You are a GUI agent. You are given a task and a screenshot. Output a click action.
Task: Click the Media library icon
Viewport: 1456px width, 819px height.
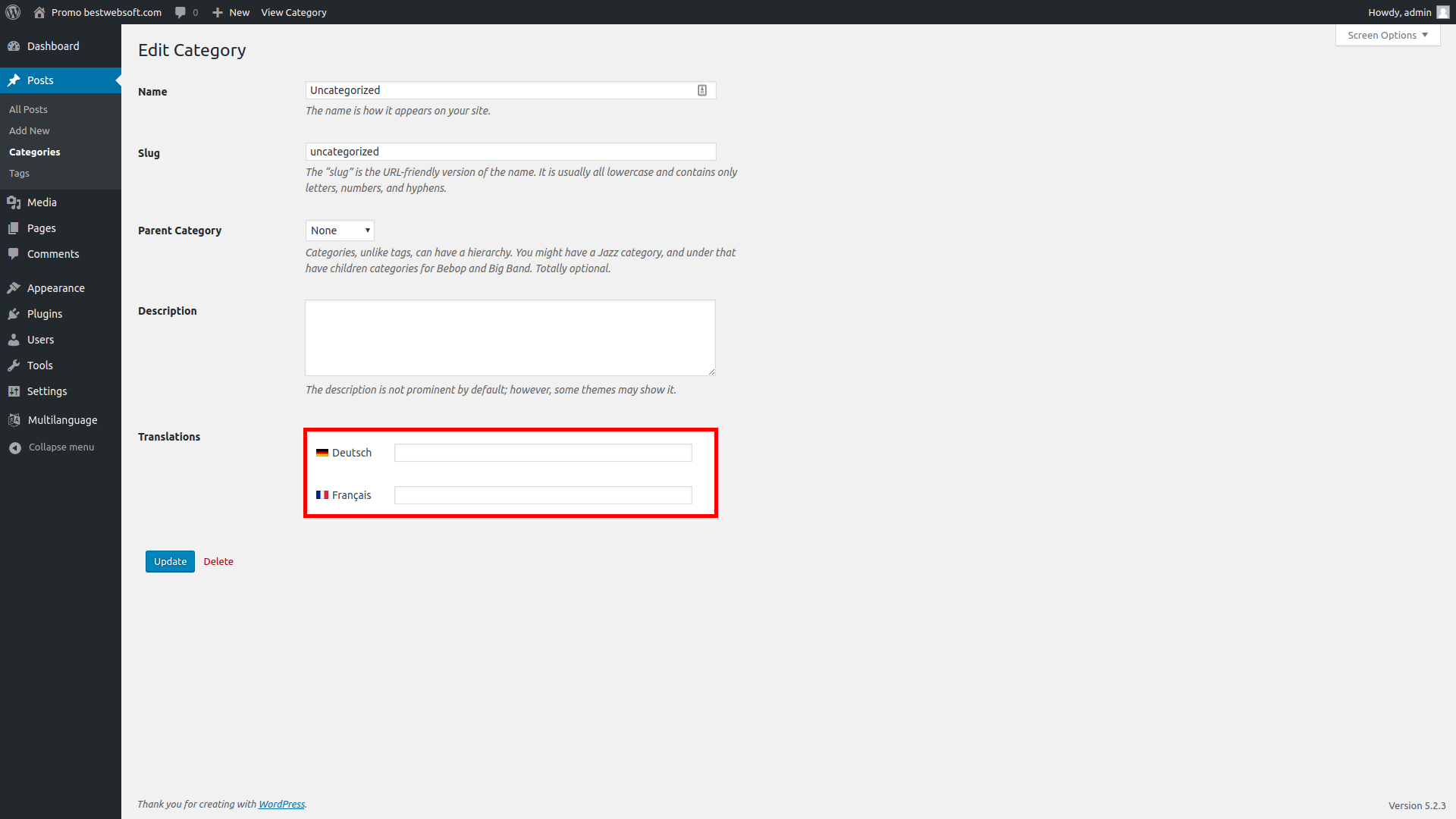click(x=14, y=202)
